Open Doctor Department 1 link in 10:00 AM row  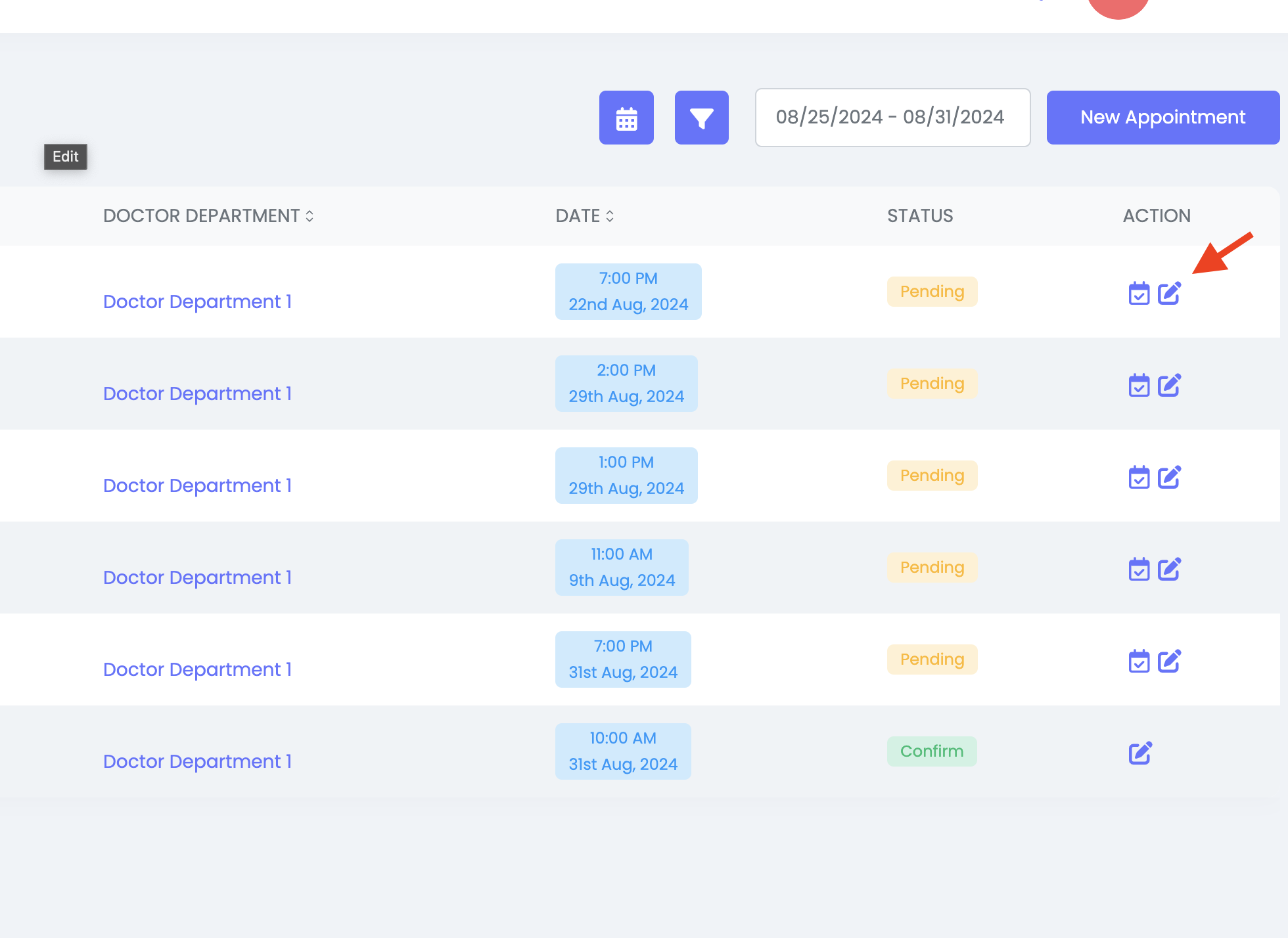(197, 761)
